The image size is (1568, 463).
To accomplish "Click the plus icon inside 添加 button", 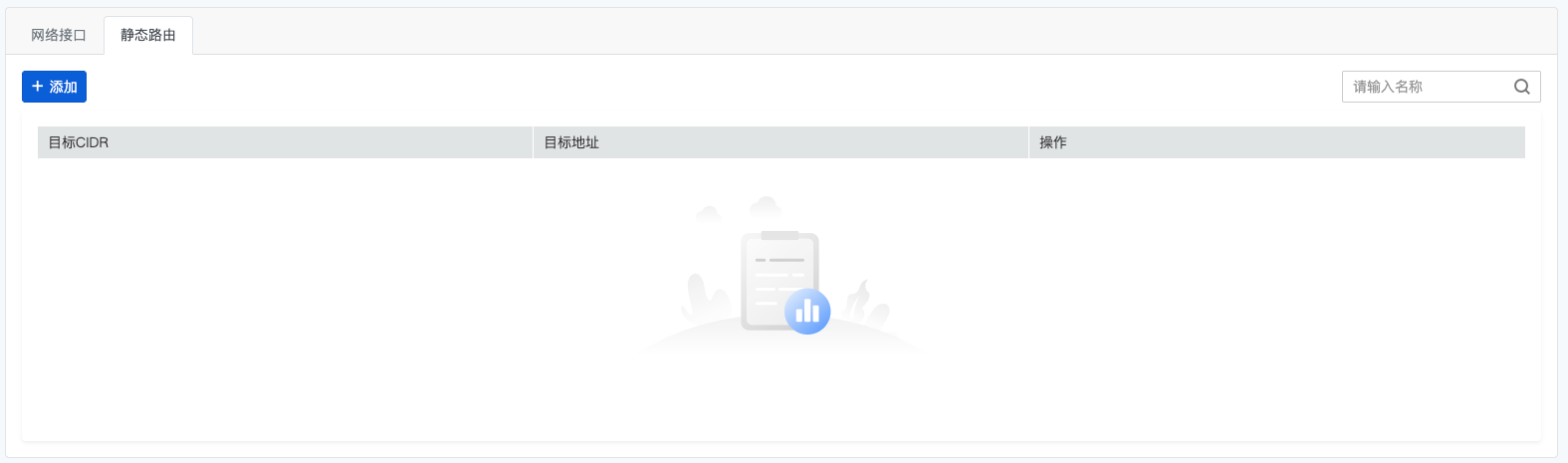I will tap(38, 87).
